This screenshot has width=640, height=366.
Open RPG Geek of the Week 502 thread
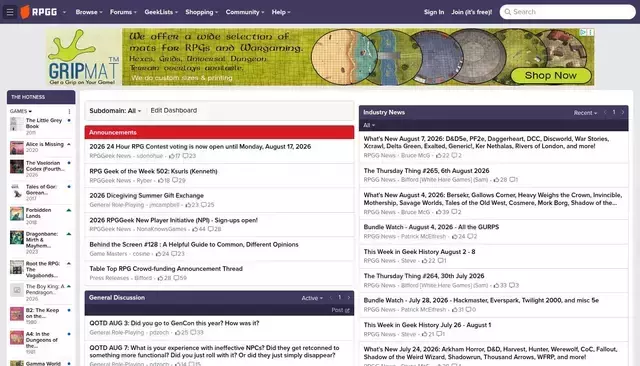tap(153, 171)
